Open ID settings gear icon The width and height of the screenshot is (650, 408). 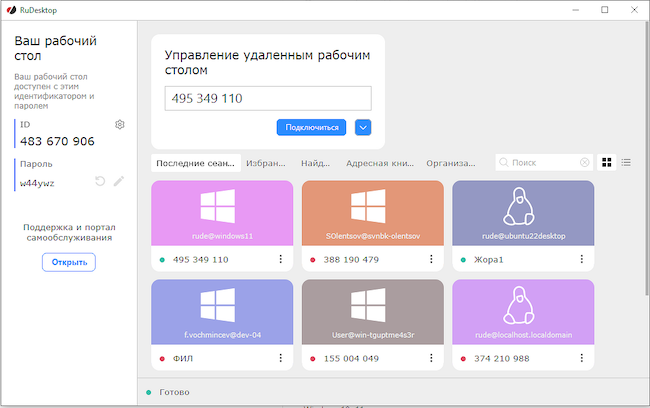click(120, 124)
